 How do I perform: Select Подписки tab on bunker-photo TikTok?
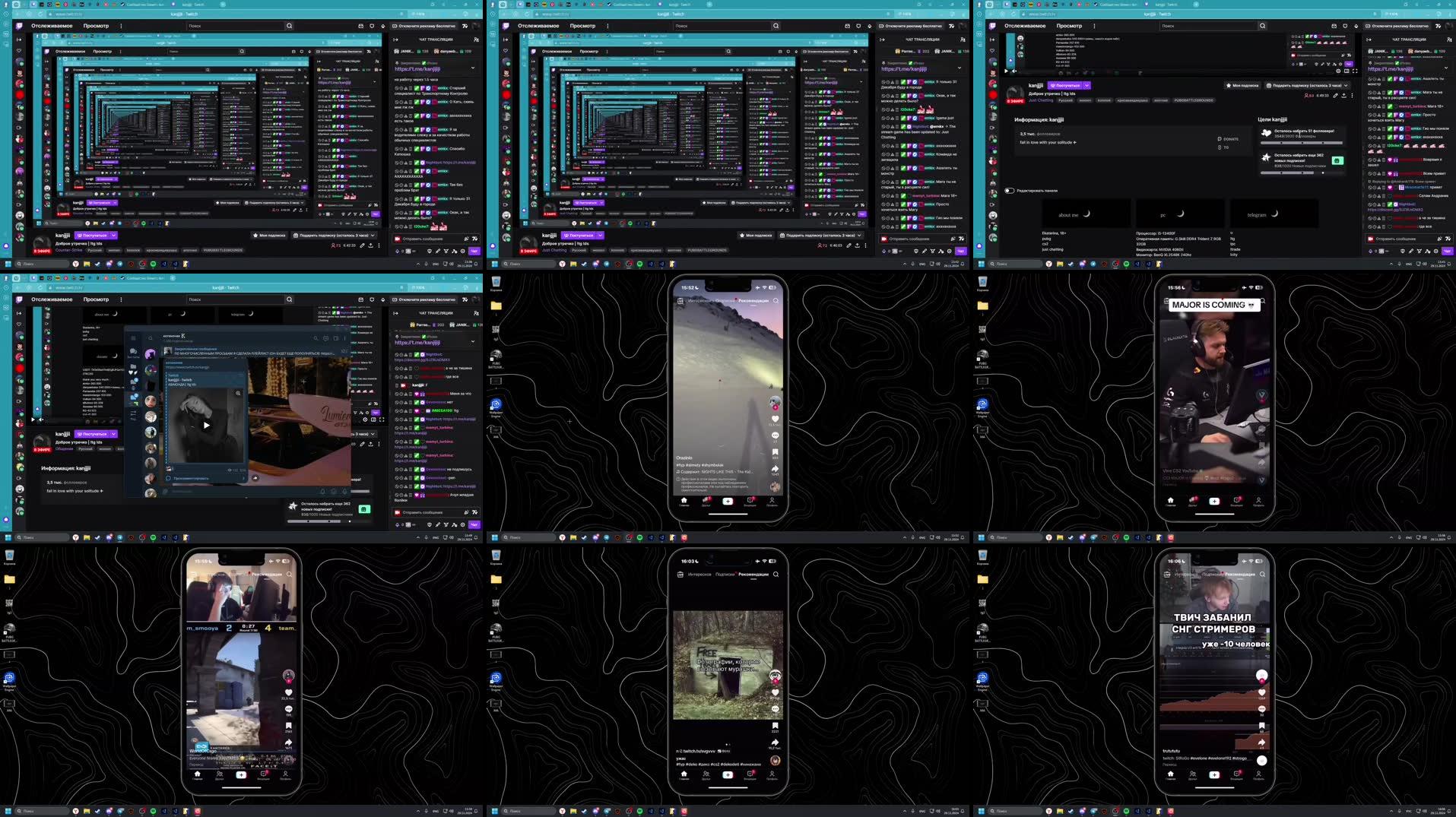(725, 574)
